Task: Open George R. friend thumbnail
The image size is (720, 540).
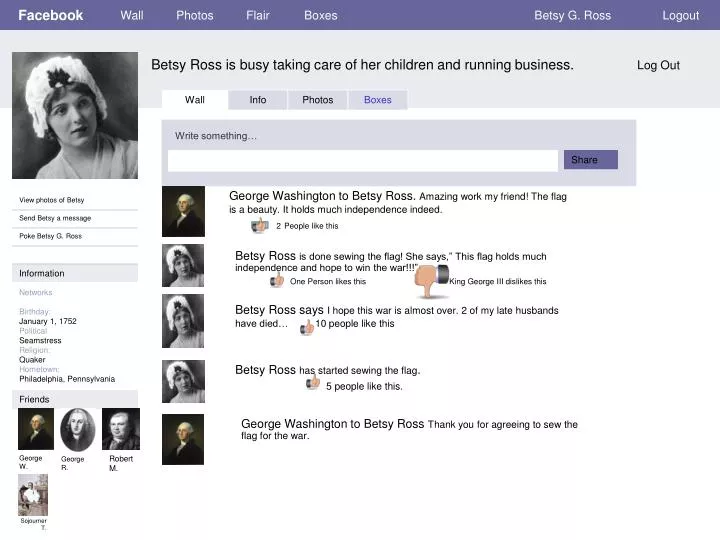Action: point(78,430)
